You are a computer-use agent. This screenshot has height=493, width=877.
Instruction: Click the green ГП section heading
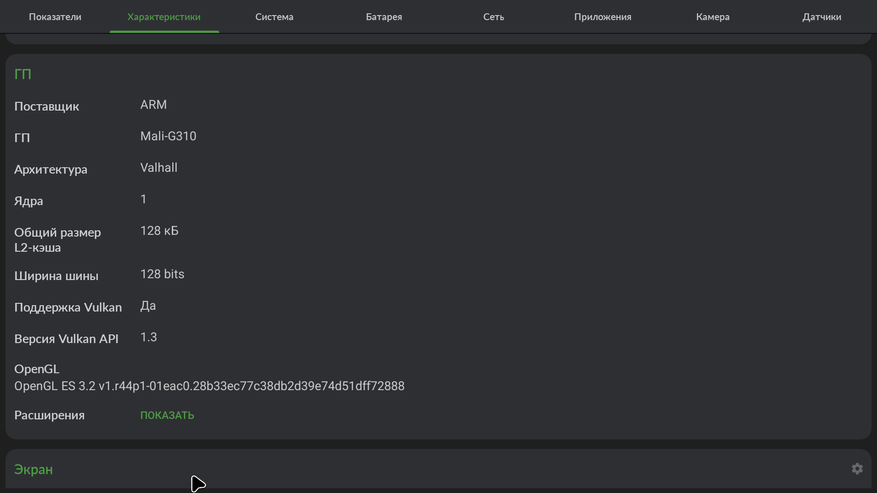[23, 74]
